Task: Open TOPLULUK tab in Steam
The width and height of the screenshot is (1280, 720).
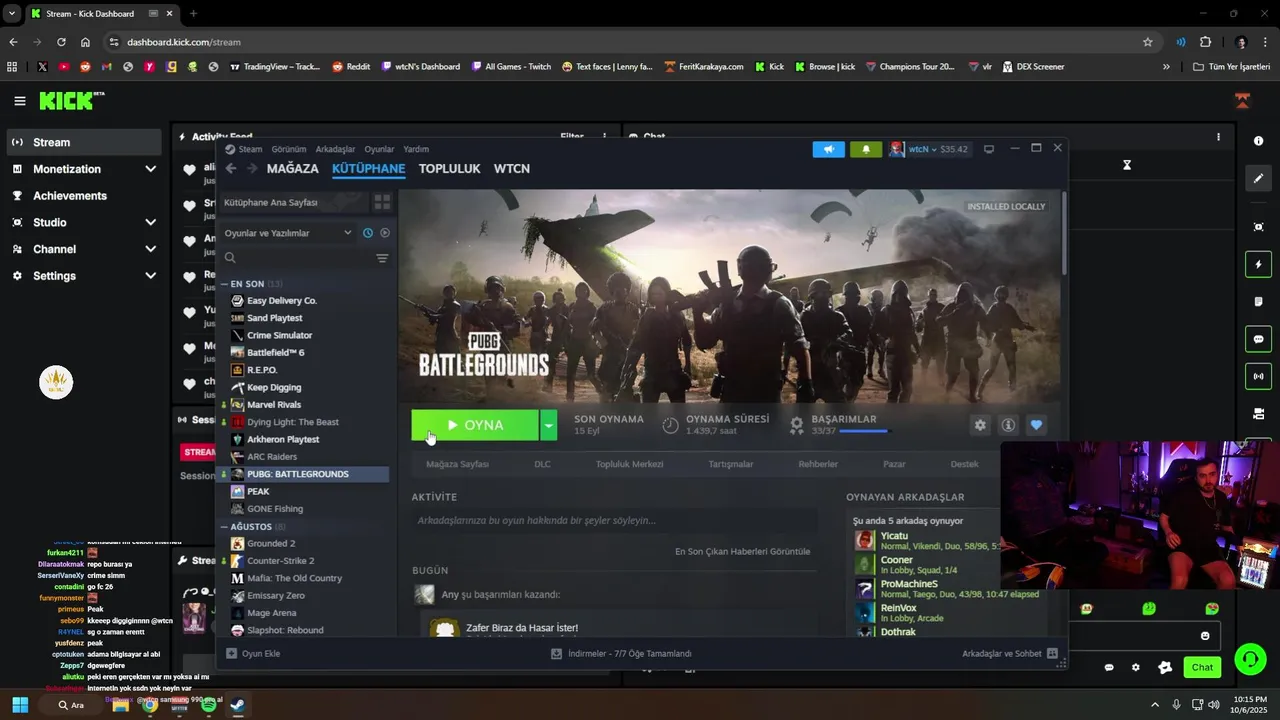Action: (449, 168)
